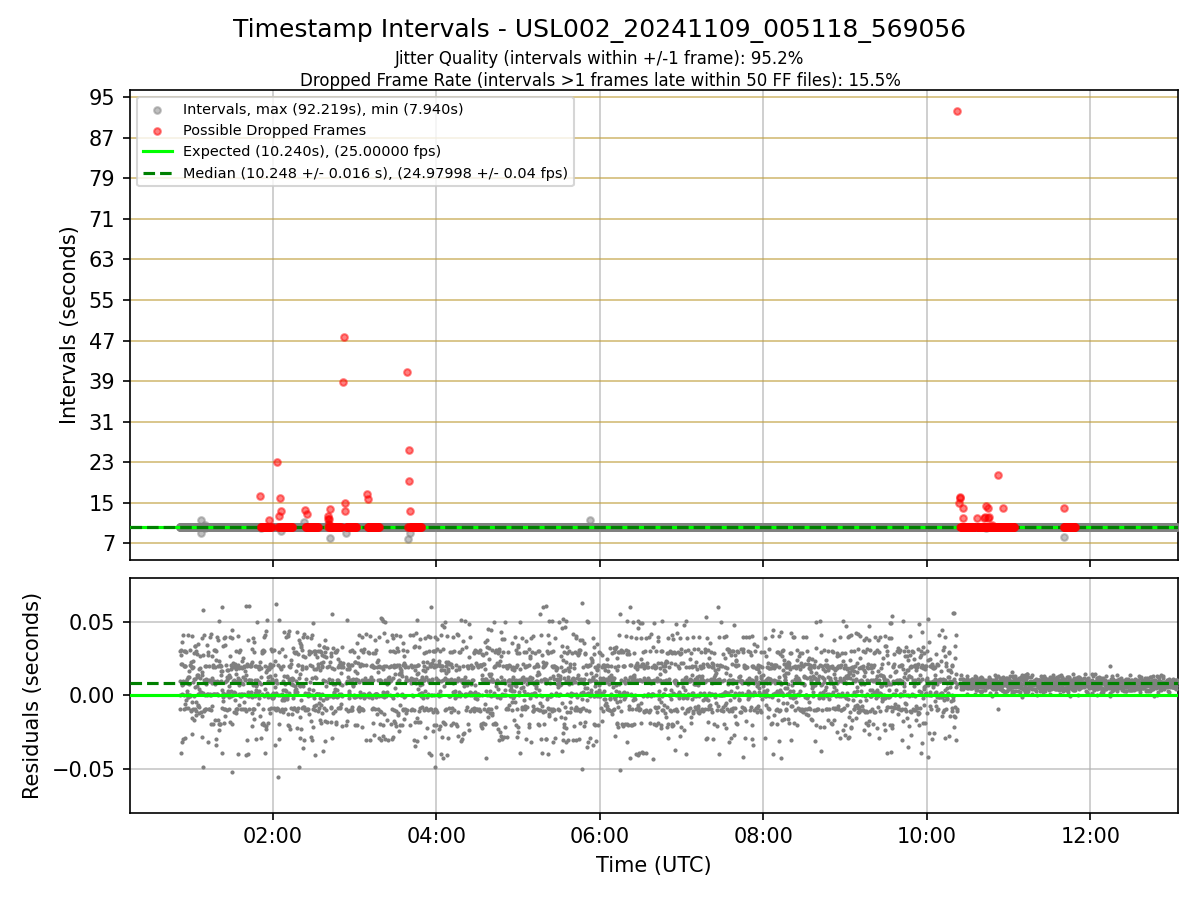Select the red point at 39 seconds before 03:00
This screenshot has width=1200, height=900.
(343, 382)
